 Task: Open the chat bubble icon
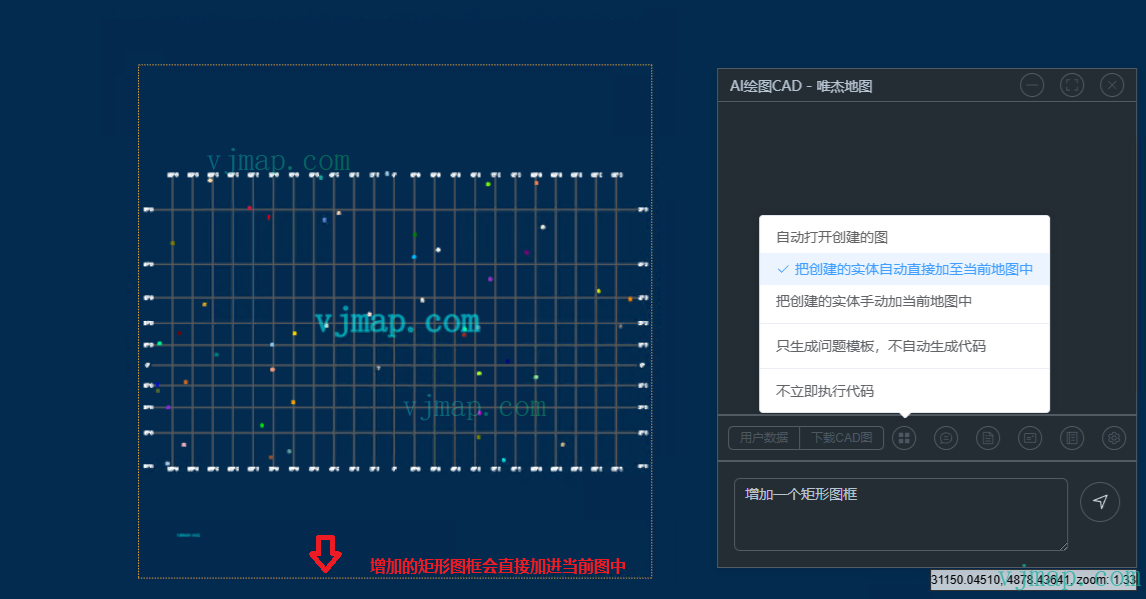(x=946, y=438)
